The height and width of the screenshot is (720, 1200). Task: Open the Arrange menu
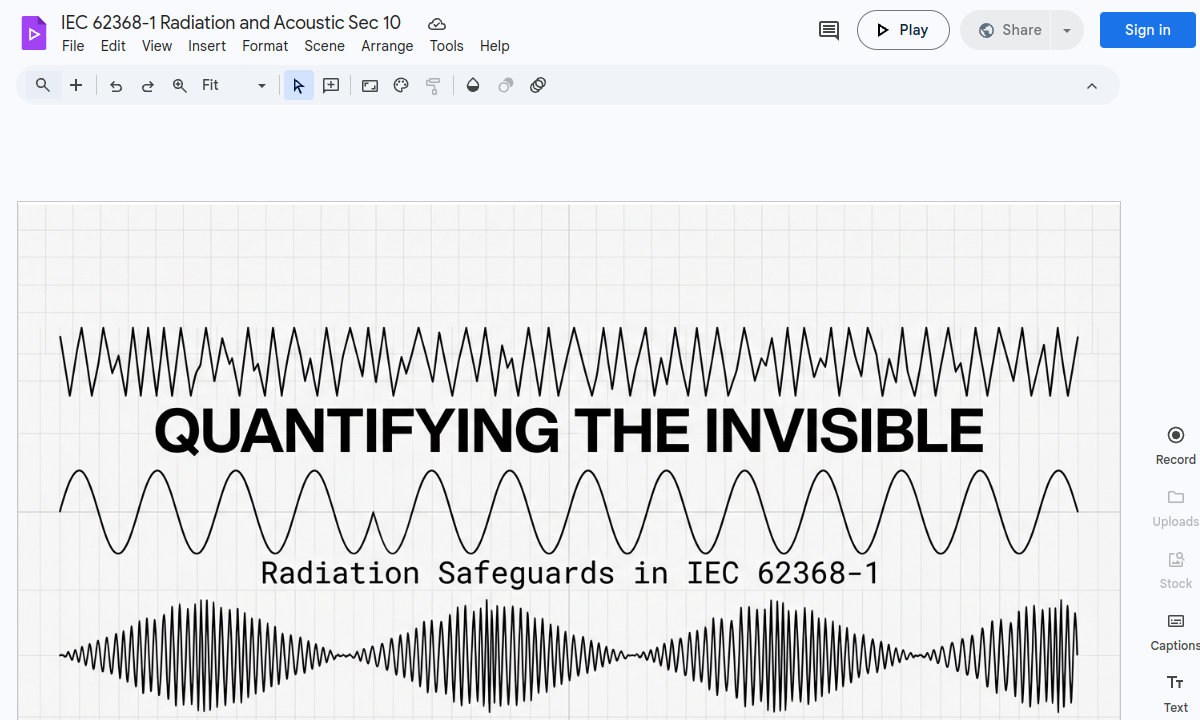[x=387, y=46]
